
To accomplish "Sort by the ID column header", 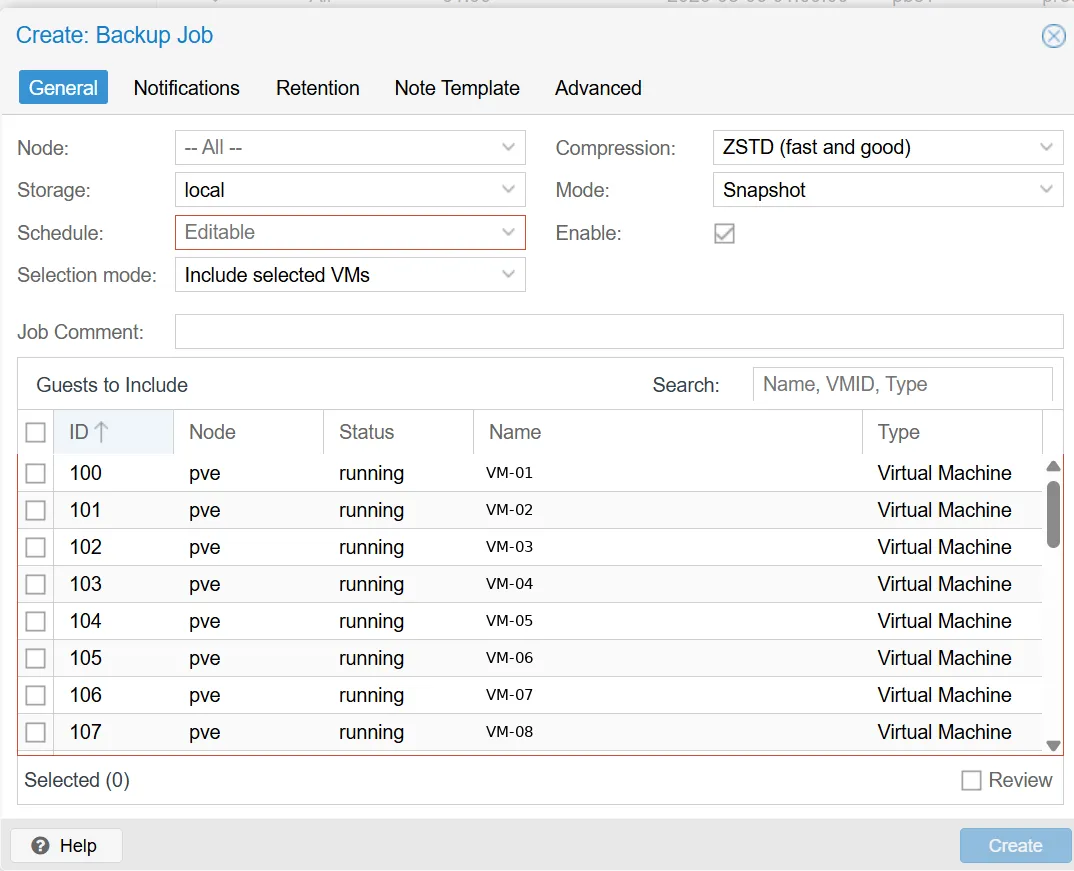I will pyautogui.click(x=113, y=432).
